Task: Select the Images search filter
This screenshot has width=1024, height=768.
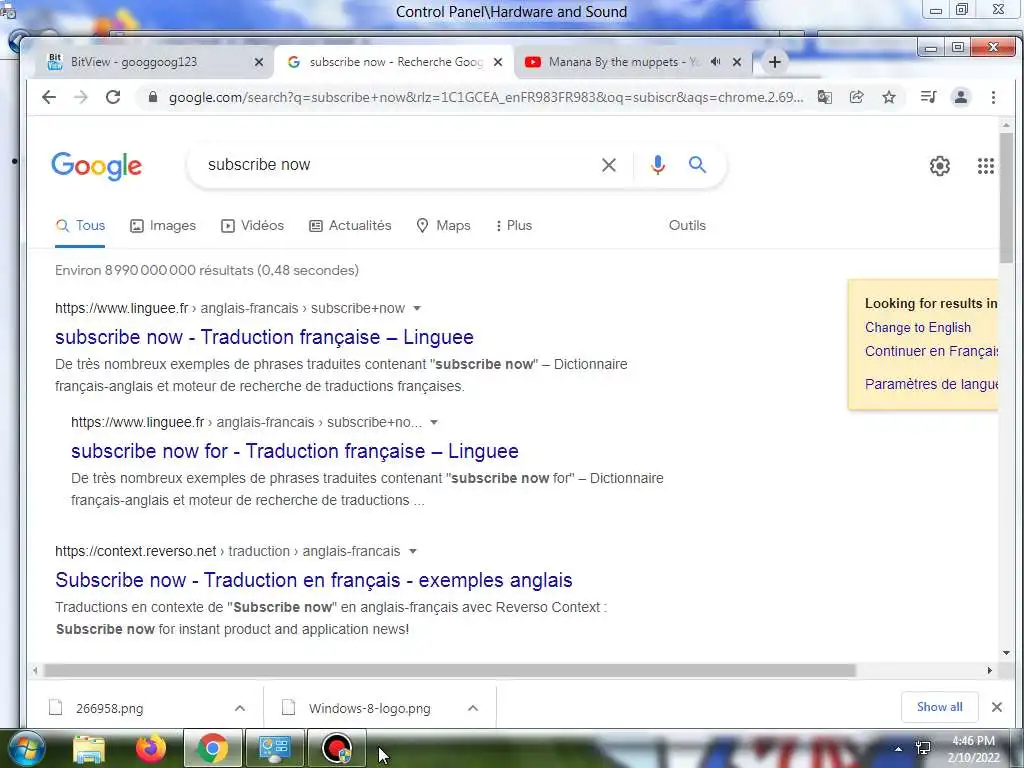Action: pyautogui.click(x=163, y=226)
